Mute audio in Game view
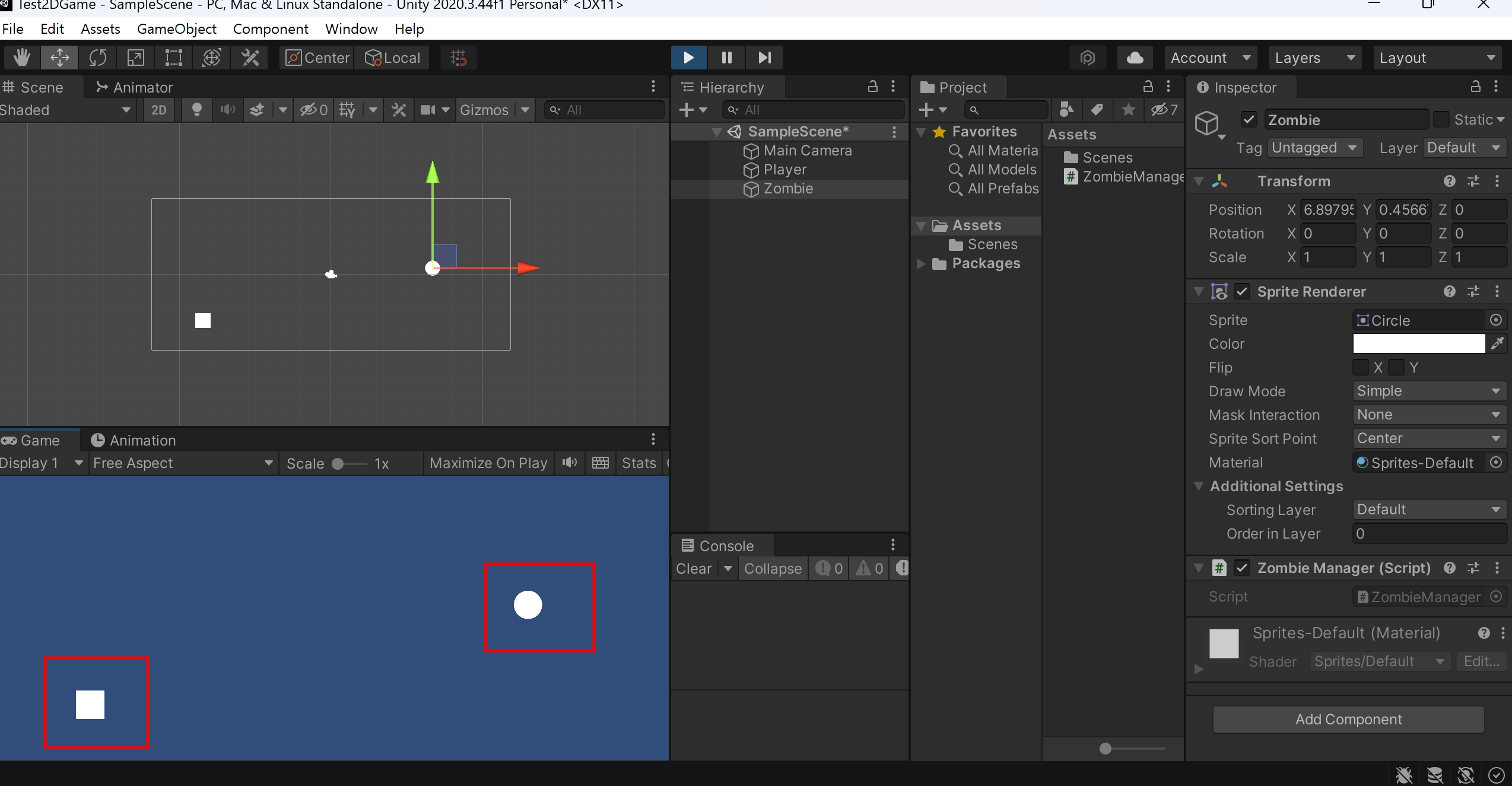The height and width of the screenshot is (786, 1512). coord(570,463)
